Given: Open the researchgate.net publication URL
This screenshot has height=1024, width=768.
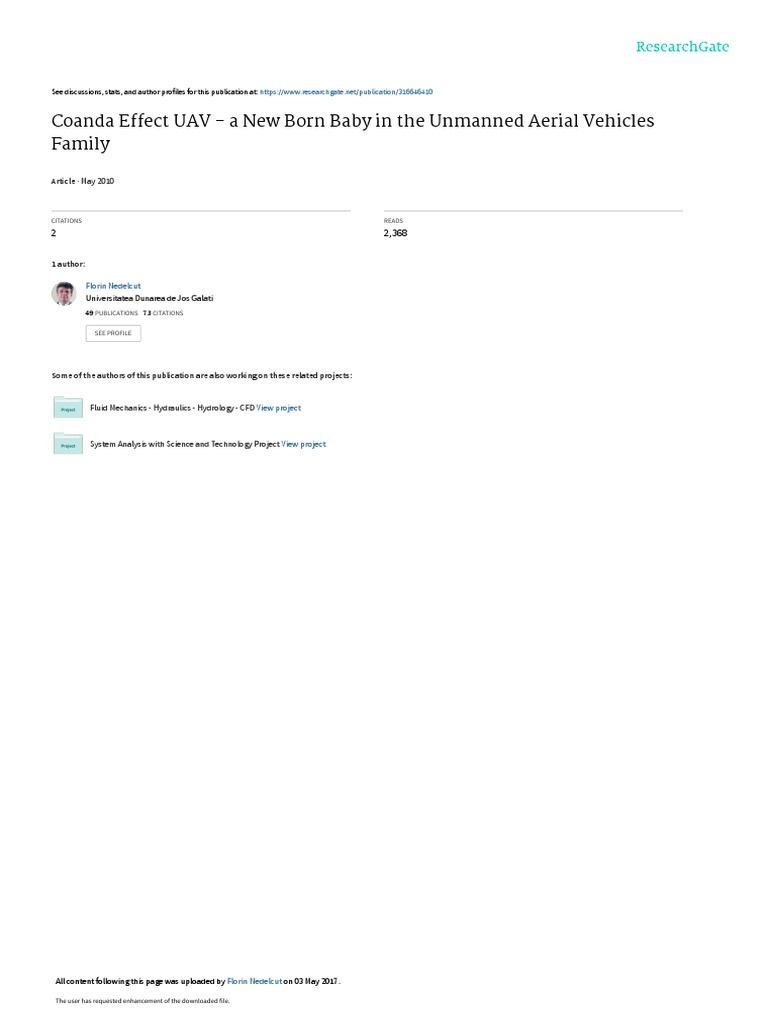Looking at the screenshot, I should 346,92.
